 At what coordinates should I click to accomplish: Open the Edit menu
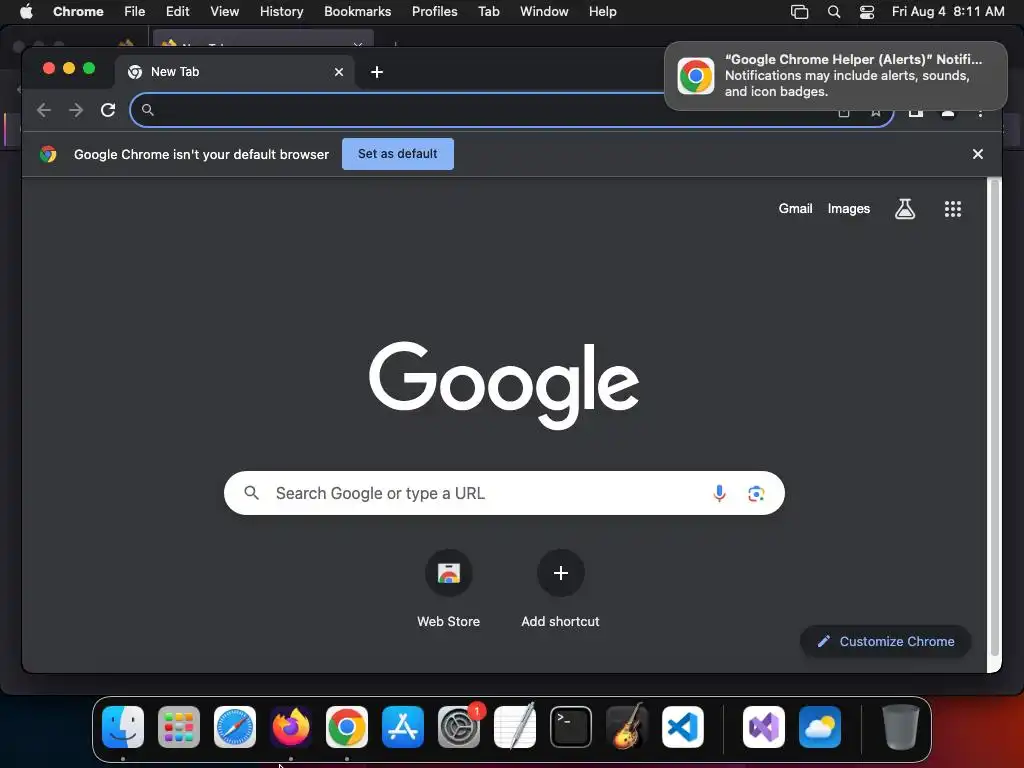[177, 12]
